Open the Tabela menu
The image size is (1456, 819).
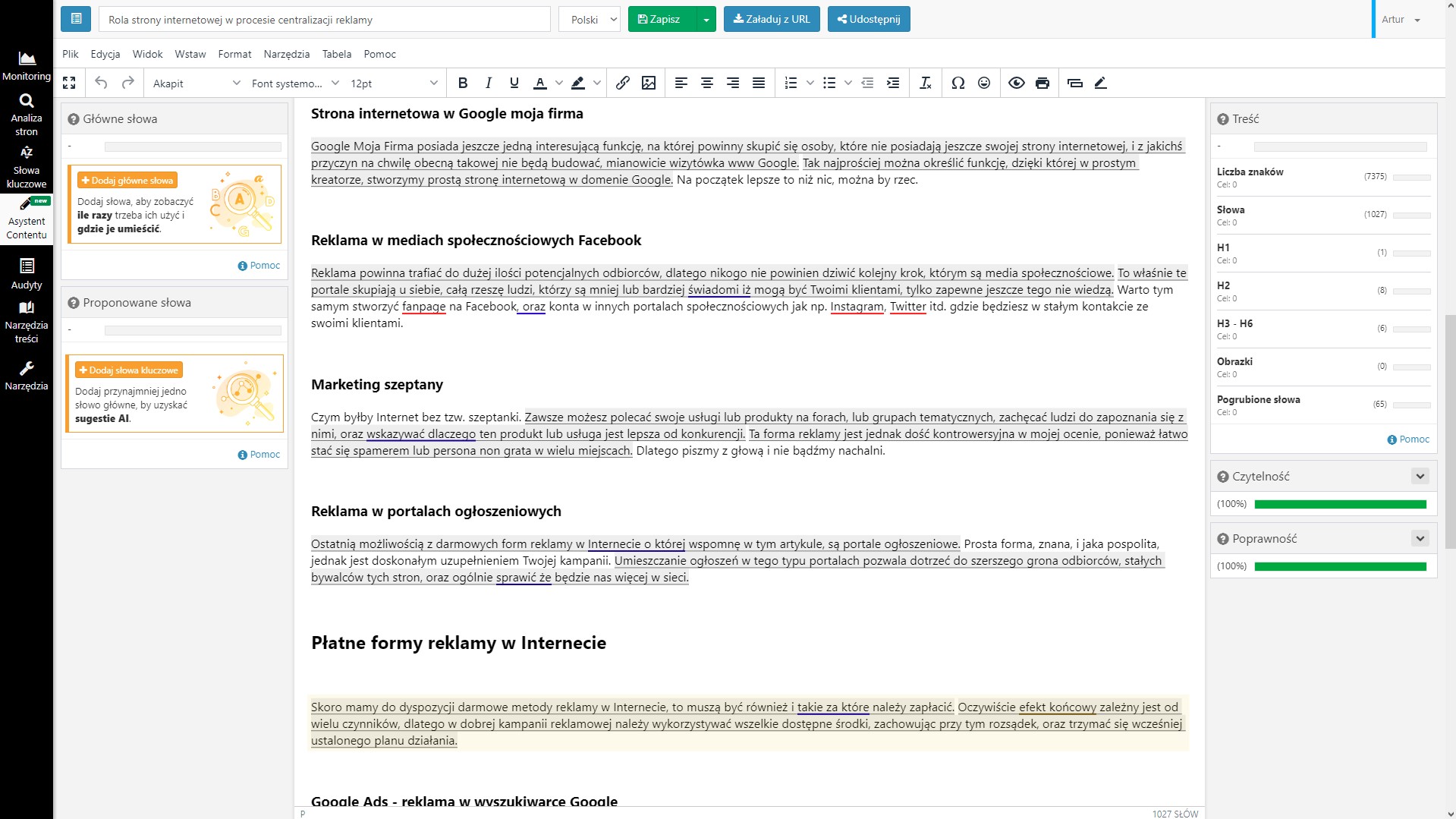pyautogui.click(x=337, y=54)
